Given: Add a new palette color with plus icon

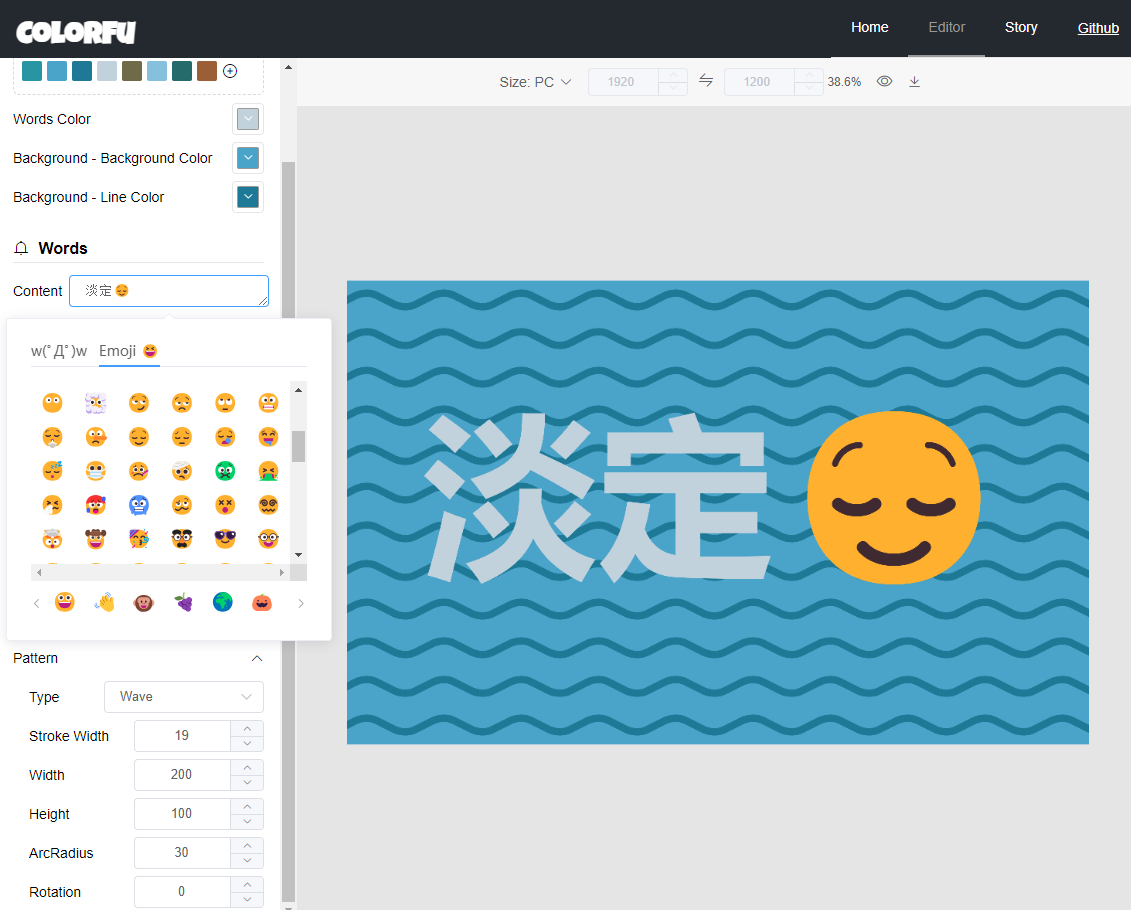Looking at the screenshot, I should pos(230,71).
